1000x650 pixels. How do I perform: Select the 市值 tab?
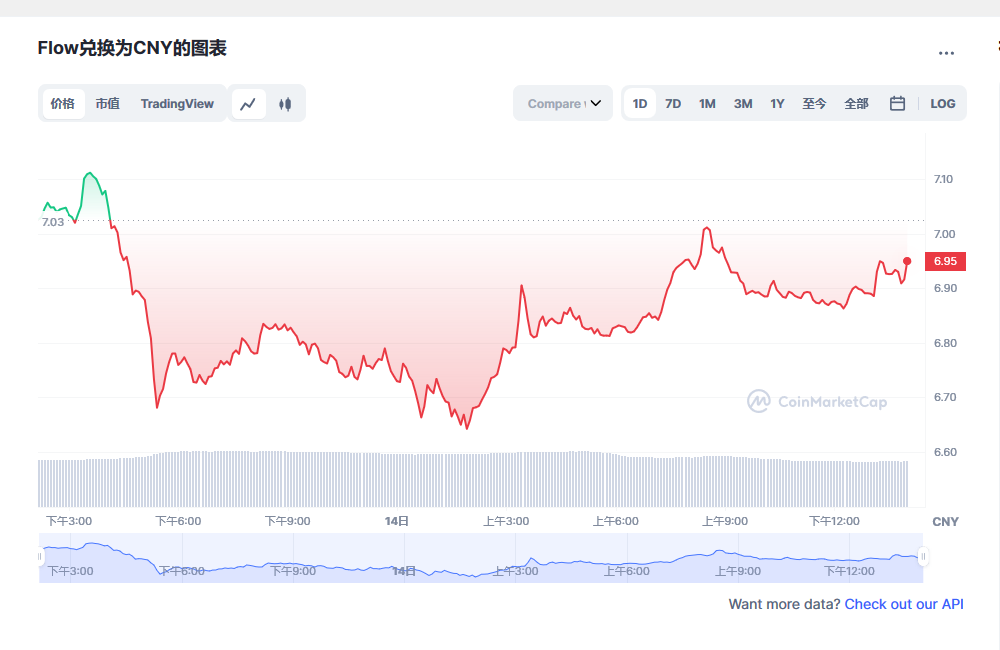[108, 104]
